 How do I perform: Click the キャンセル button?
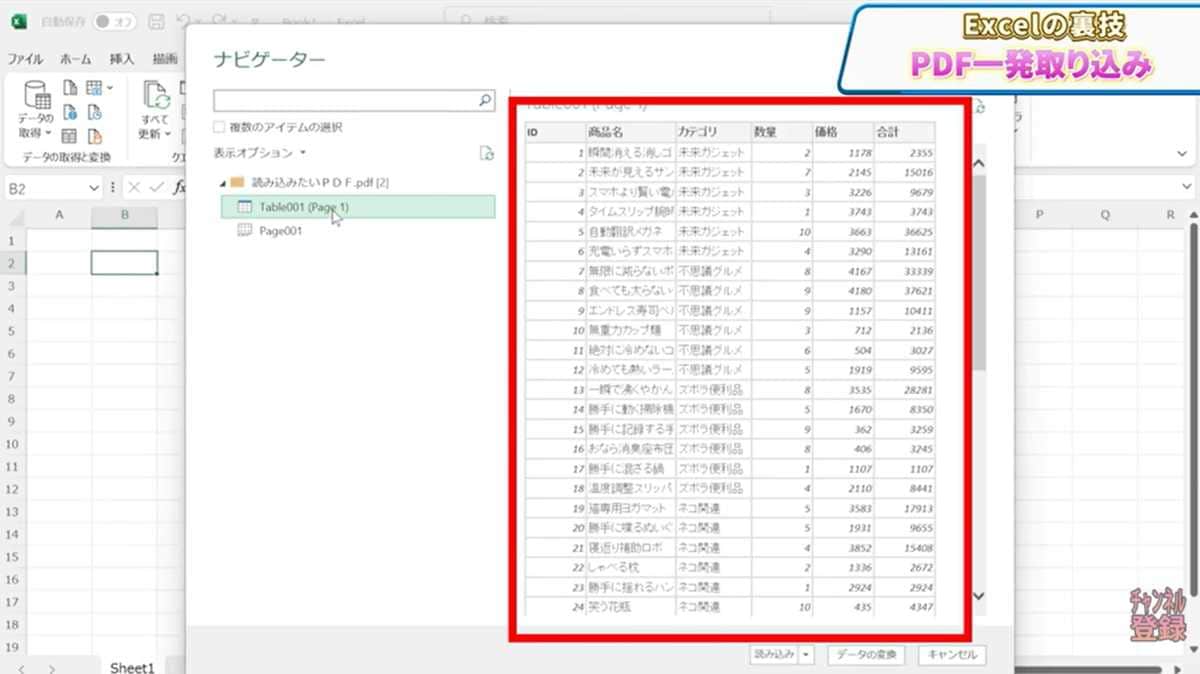(950, 655)
